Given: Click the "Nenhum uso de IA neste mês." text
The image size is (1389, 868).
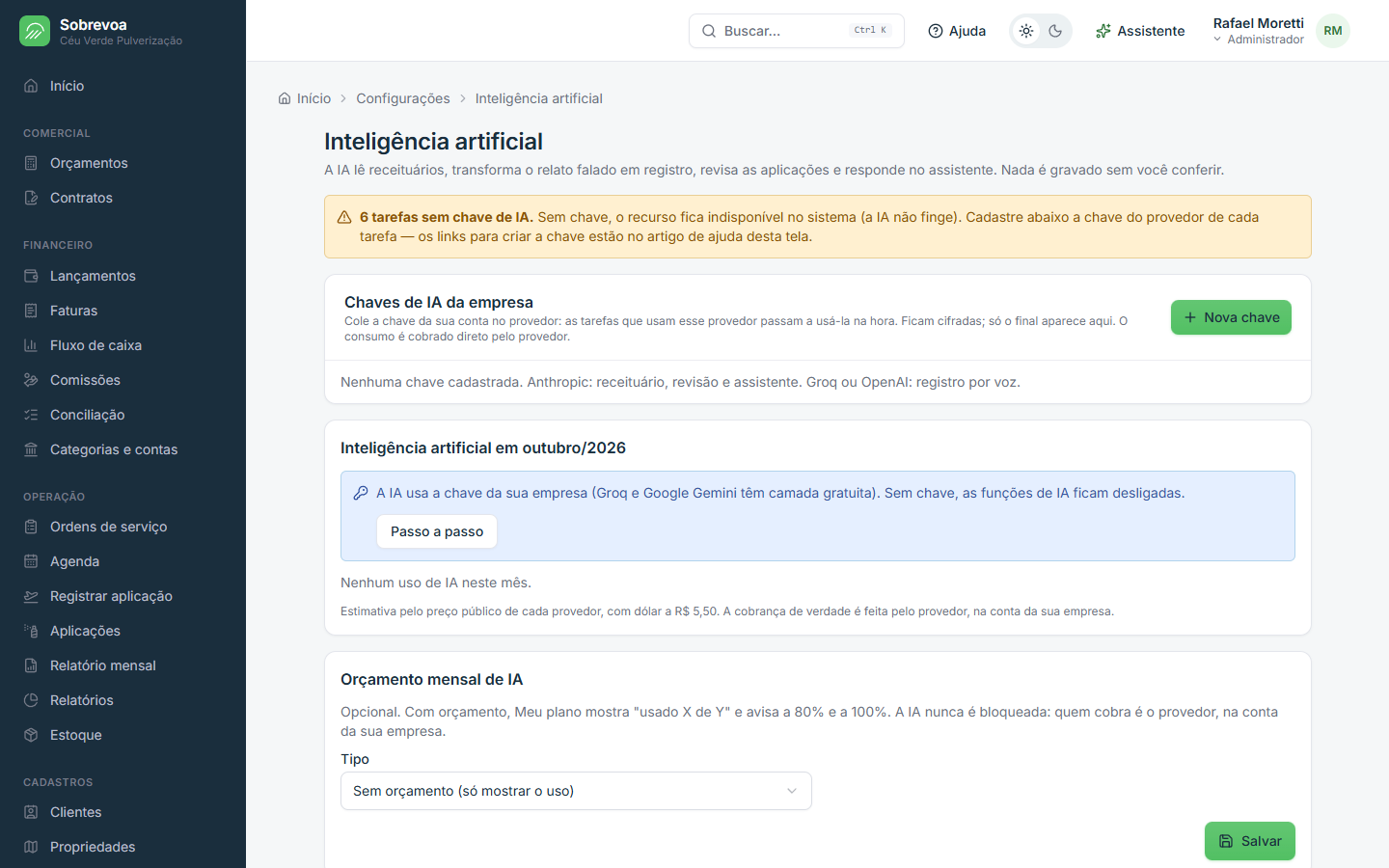Looking at the screenshot, I should 436,583.
